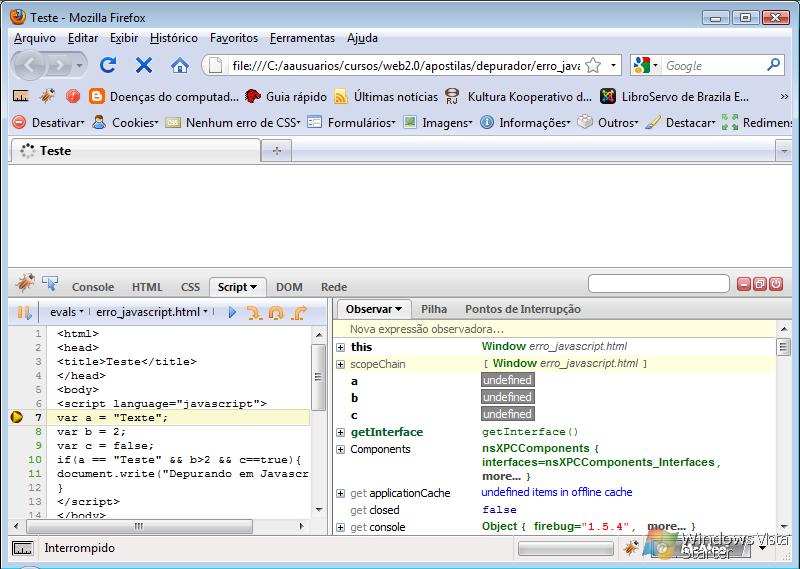Image resolution: width=800 pixels, height=569 pixels.
Task: Toggle the breakpoint marker on line 7
Action: tap(16, 417)
